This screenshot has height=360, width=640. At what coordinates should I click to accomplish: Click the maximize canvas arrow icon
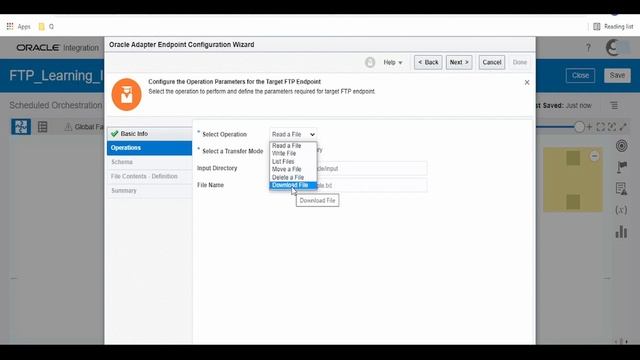point(623,127)
